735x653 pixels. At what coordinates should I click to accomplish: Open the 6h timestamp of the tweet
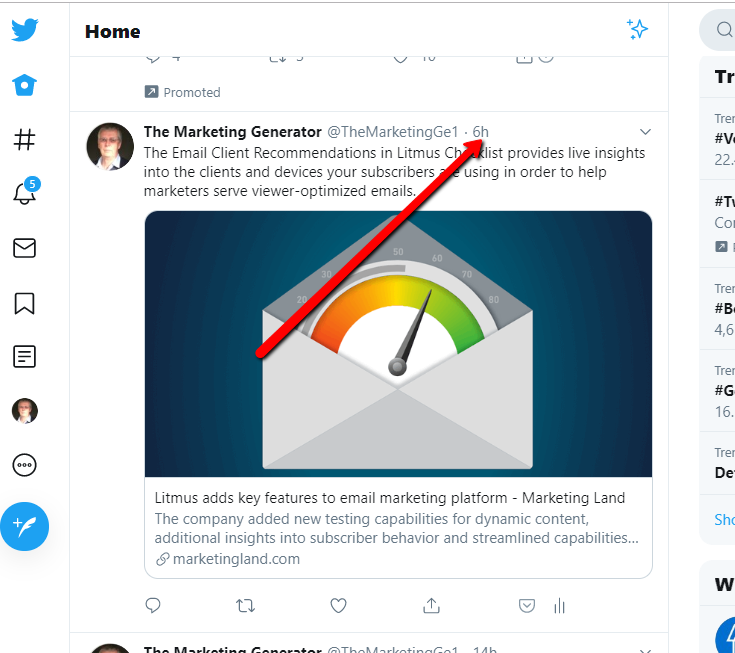[480, 132]
